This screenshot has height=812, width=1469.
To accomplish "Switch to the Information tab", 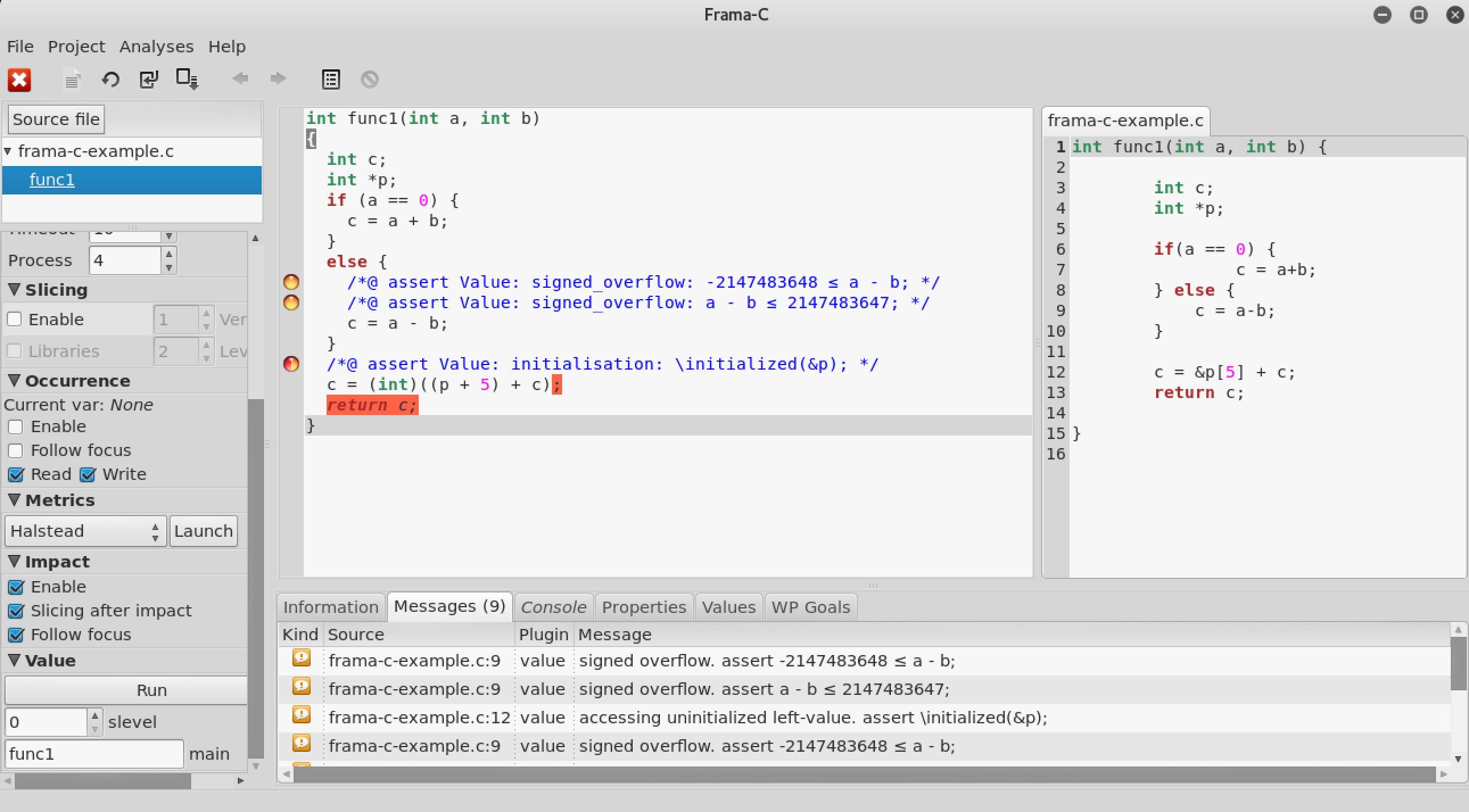I will [x=331, y=607].
